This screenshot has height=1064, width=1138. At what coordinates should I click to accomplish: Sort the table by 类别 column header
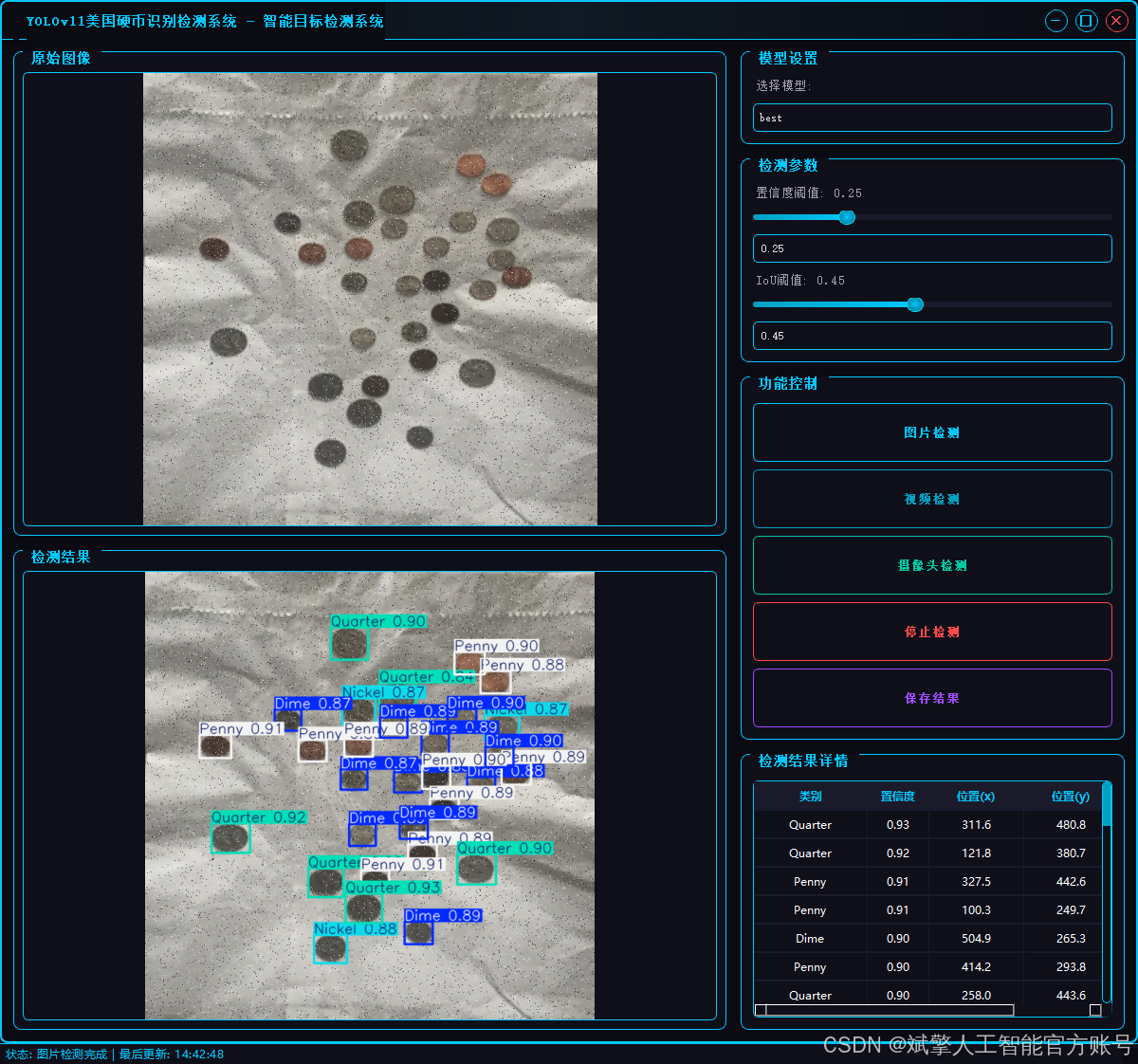[810, 797]
